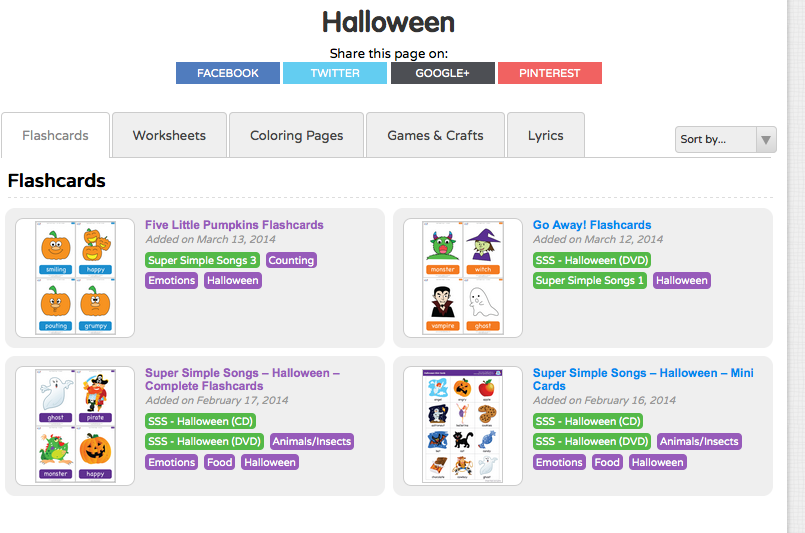
Task: Open Five Little Pumpkins Flashcards link
Action: (234, 225)
